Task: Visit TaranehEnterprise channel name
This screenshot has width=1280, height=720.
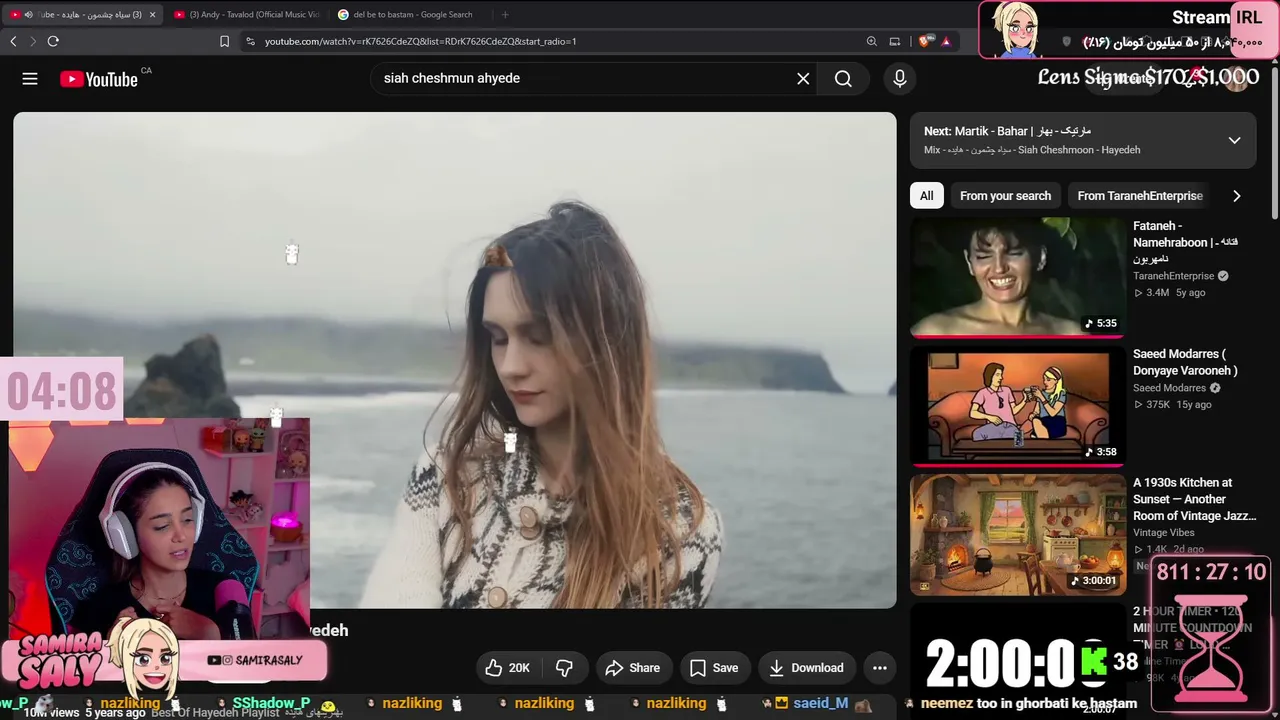Action: 1173,276
